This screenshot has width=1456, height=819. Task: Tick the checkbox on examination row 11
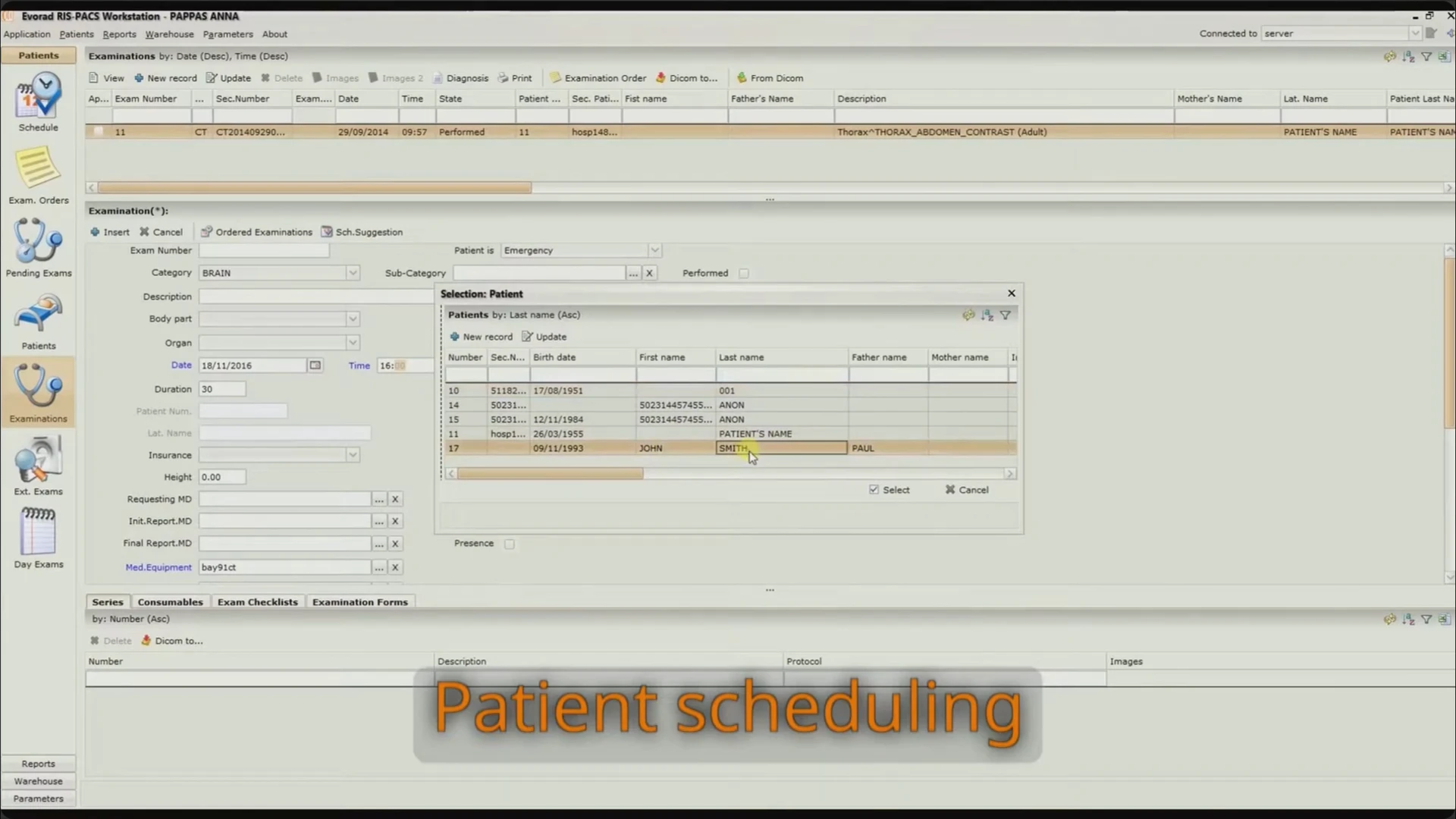pyautogui.click(x=99, y=132)
